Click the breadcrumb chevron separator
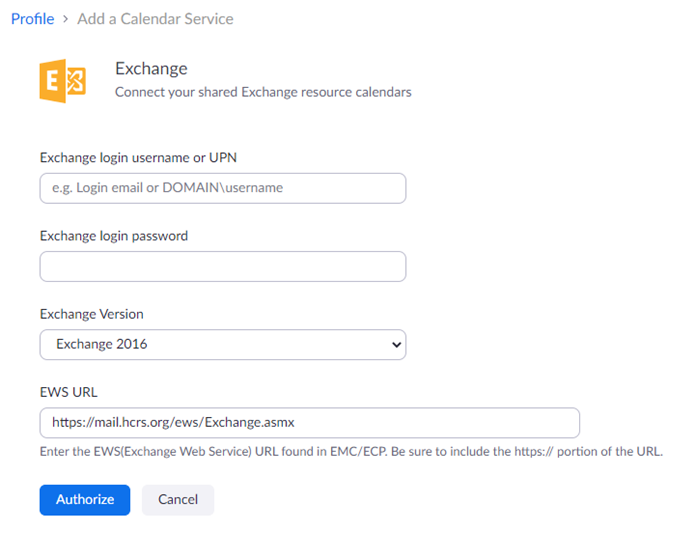 click(x=65, y=20)
